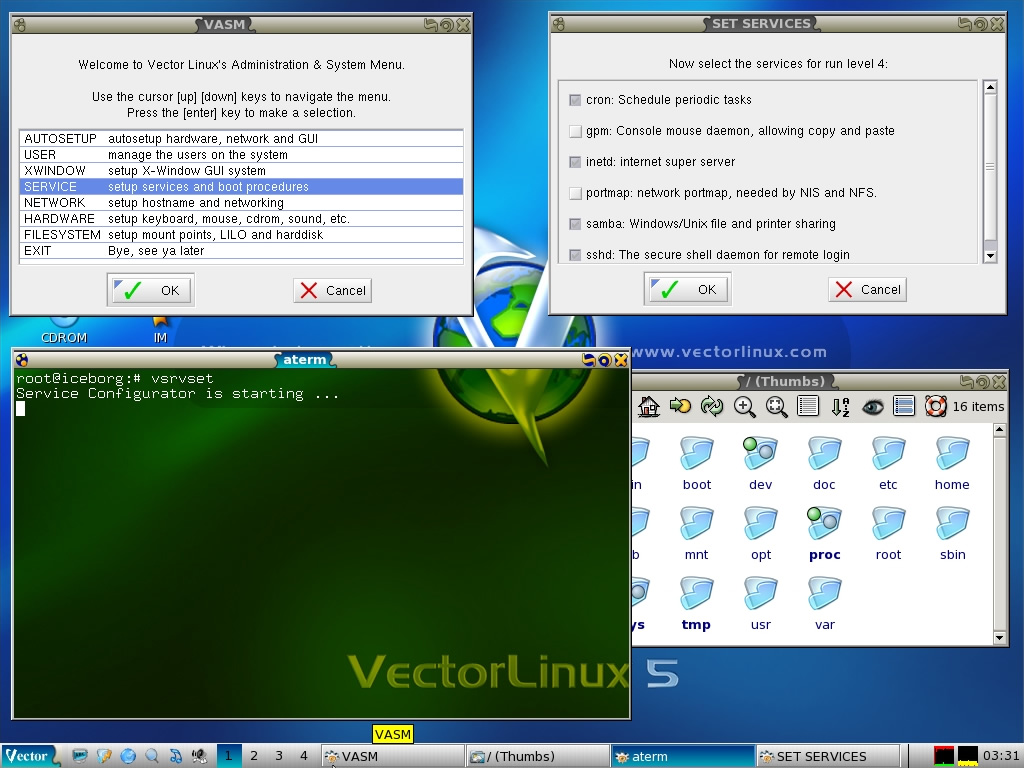Enable the gpm console mouse daemon checkbox
Screen dimensions: 1024x768
575,131
